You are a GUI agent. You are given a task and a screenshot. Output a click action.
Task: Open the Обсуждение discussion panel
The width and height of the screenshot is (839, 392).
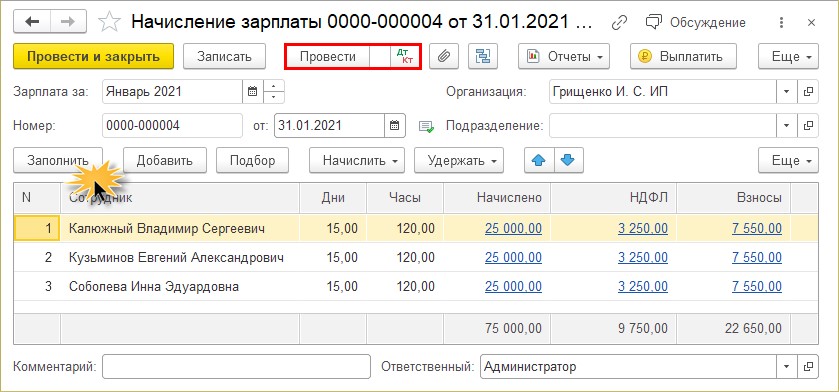(695, 22)
